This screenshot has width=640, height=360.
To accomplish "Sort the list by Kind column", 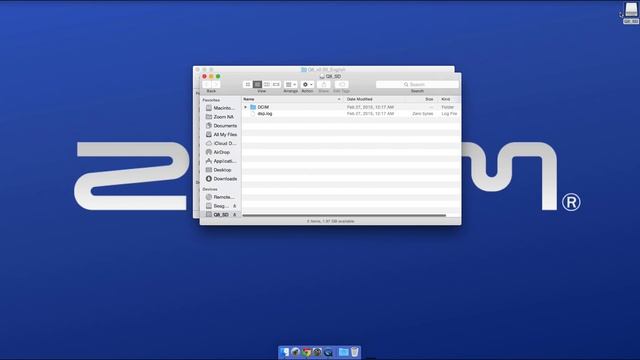I will point(449,99).
